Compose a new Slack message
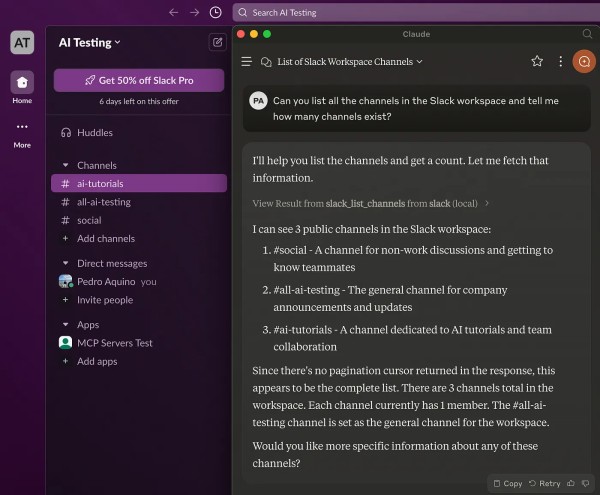Viewport: 600px width, 495px height. click(x=217, y=42)
